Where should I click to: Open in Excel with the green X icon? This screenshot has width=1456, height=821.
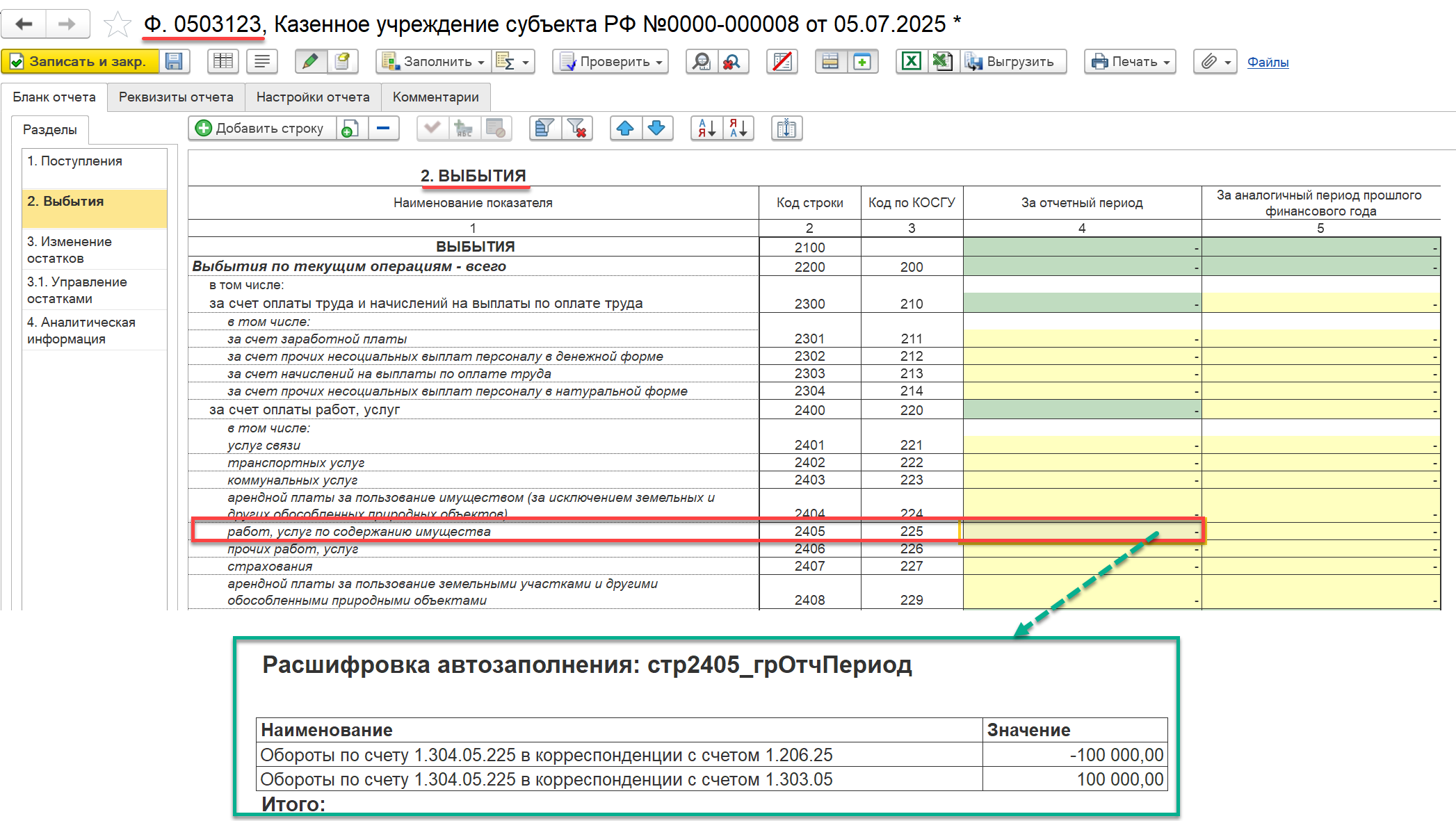tap(911, 61)
